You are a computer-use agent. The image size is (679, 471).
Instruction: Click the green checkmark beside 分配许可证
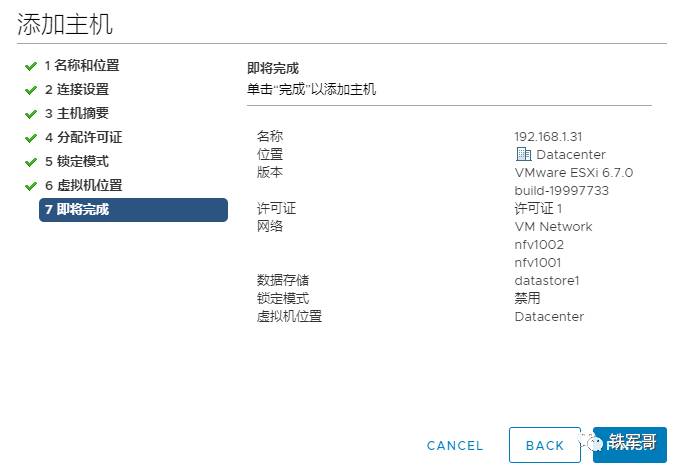(31, 138)
